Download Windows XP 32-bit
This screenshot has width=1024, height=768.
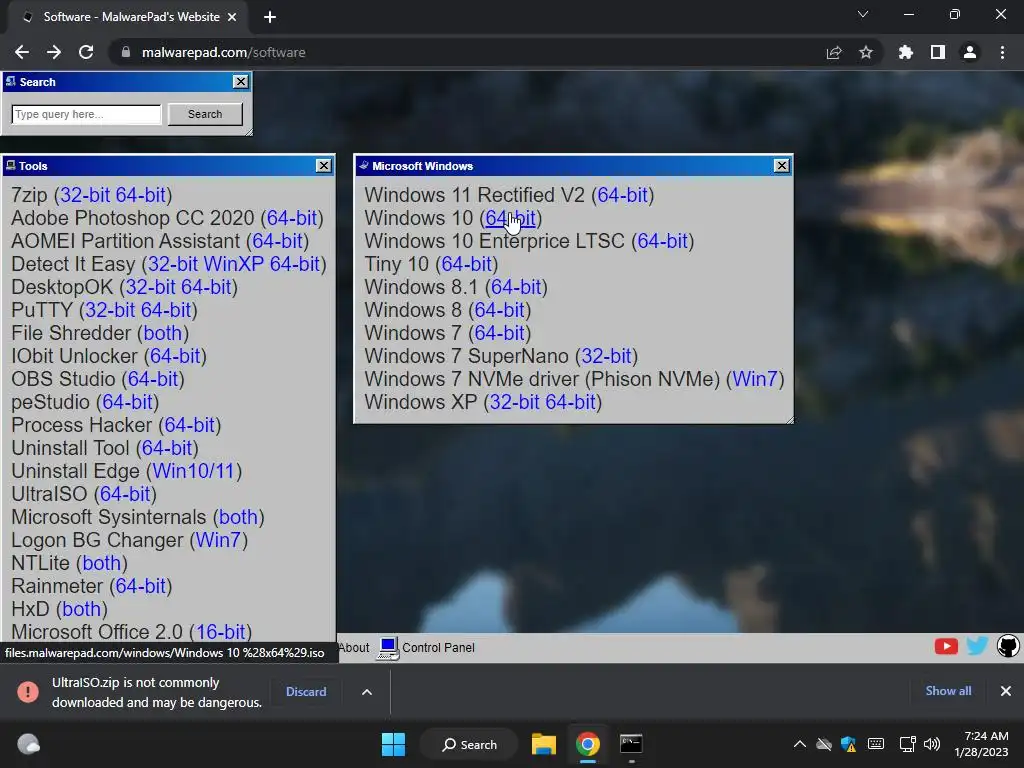coord(515,402)
